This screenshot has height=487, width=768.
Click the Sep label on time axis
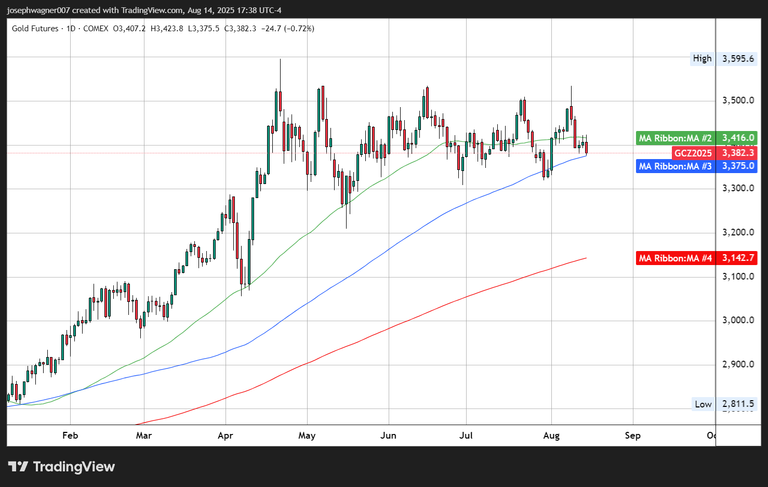coord(632,436)
